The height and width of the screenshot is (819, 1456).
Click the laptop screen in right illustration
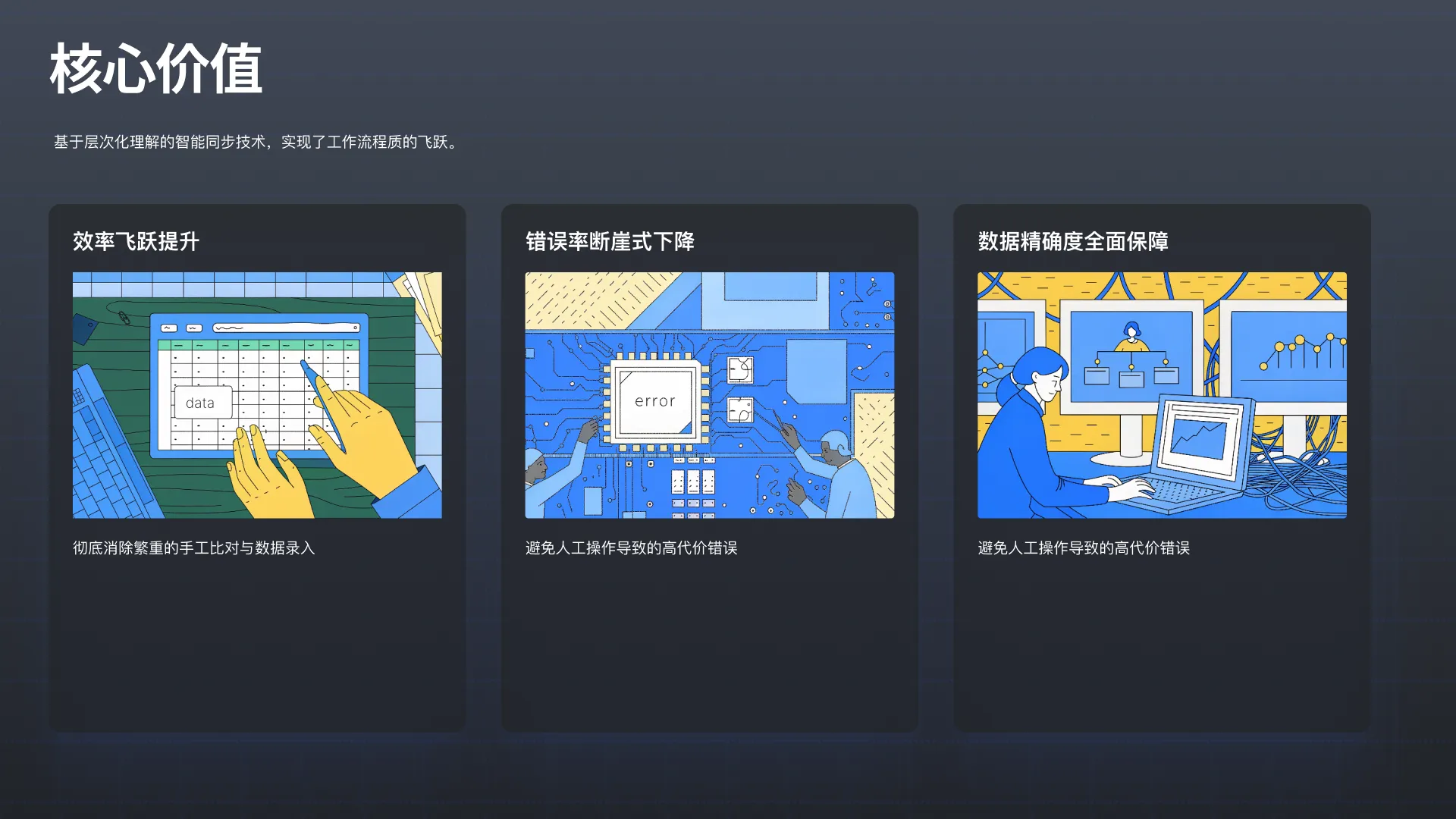pyautogui.click(x=1200, y=438)
